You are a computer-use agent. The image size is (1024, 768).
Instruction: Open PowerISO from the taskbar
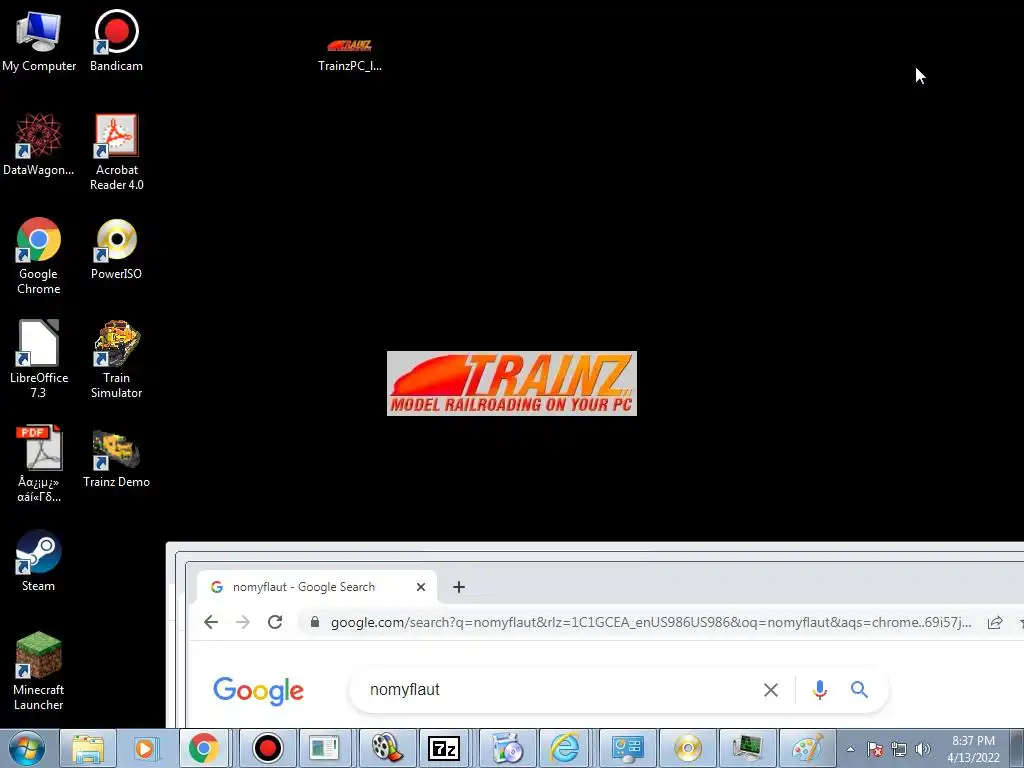point(688,748)
